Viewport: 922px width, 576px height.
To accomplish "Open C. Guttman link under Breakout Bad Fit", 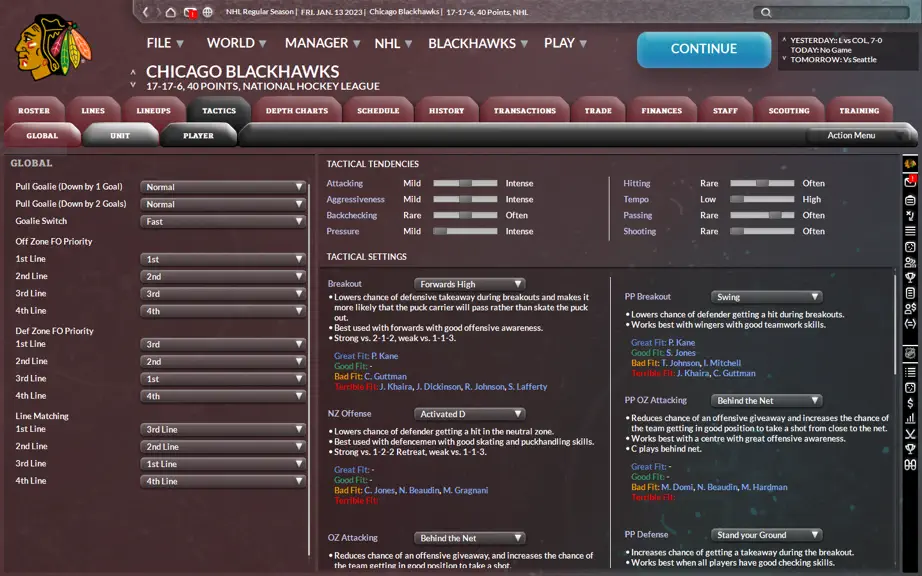I will 385,376.
